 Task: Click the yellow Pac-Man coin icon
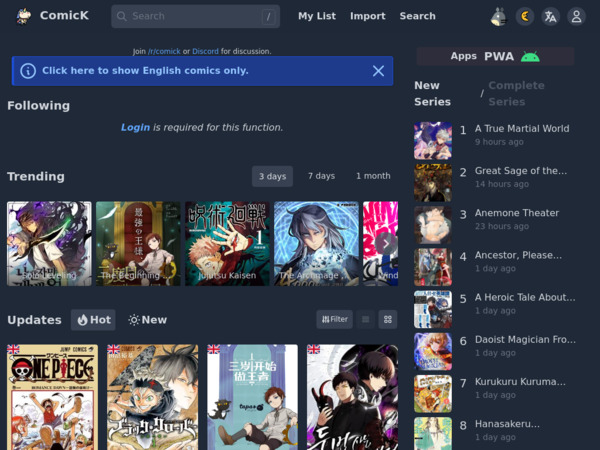[x=525, y=16]
